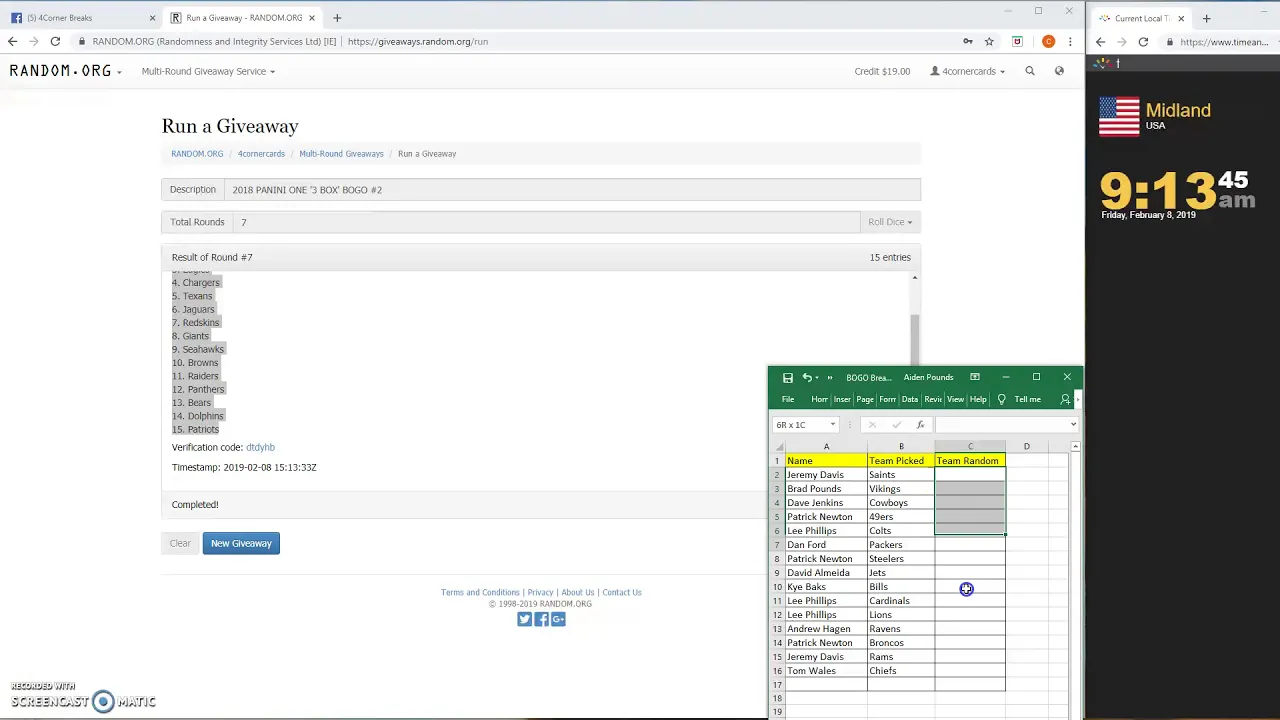
Task: Click the Excel Undo arrow
Action: point(806,378)
